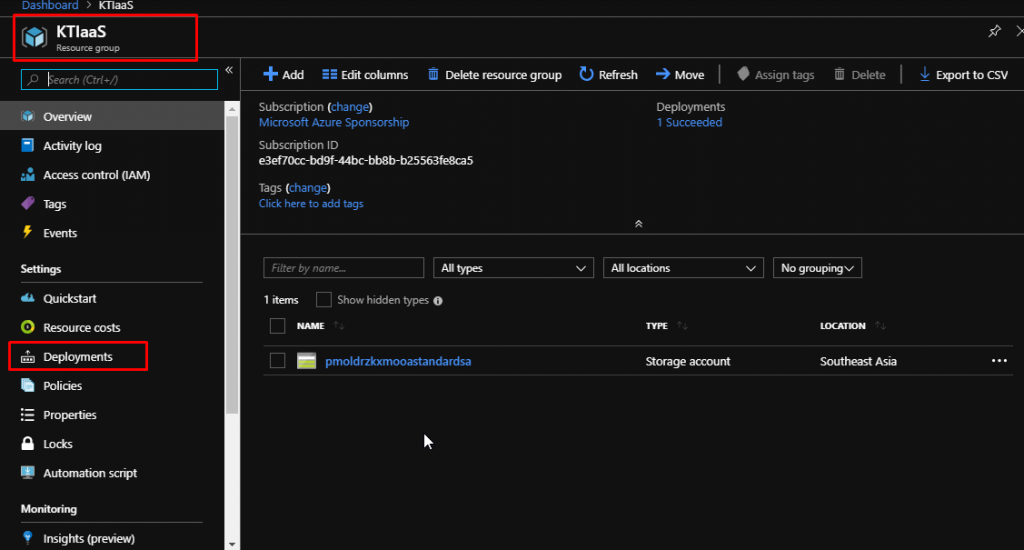Screen dimensions: 1024x550
Task: Click the Southeast Asia location cell
Action: (858, 361)
